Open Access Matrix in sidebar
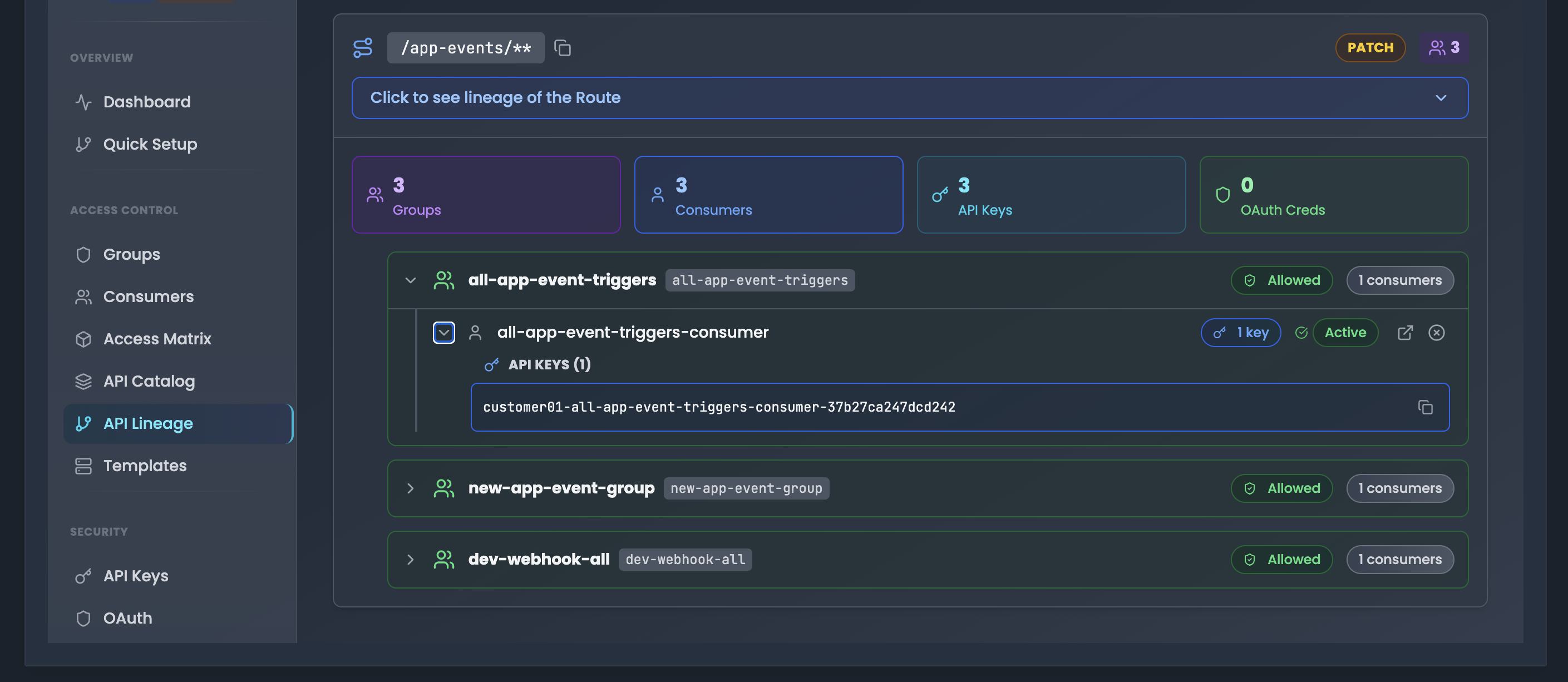 (157, 338)
